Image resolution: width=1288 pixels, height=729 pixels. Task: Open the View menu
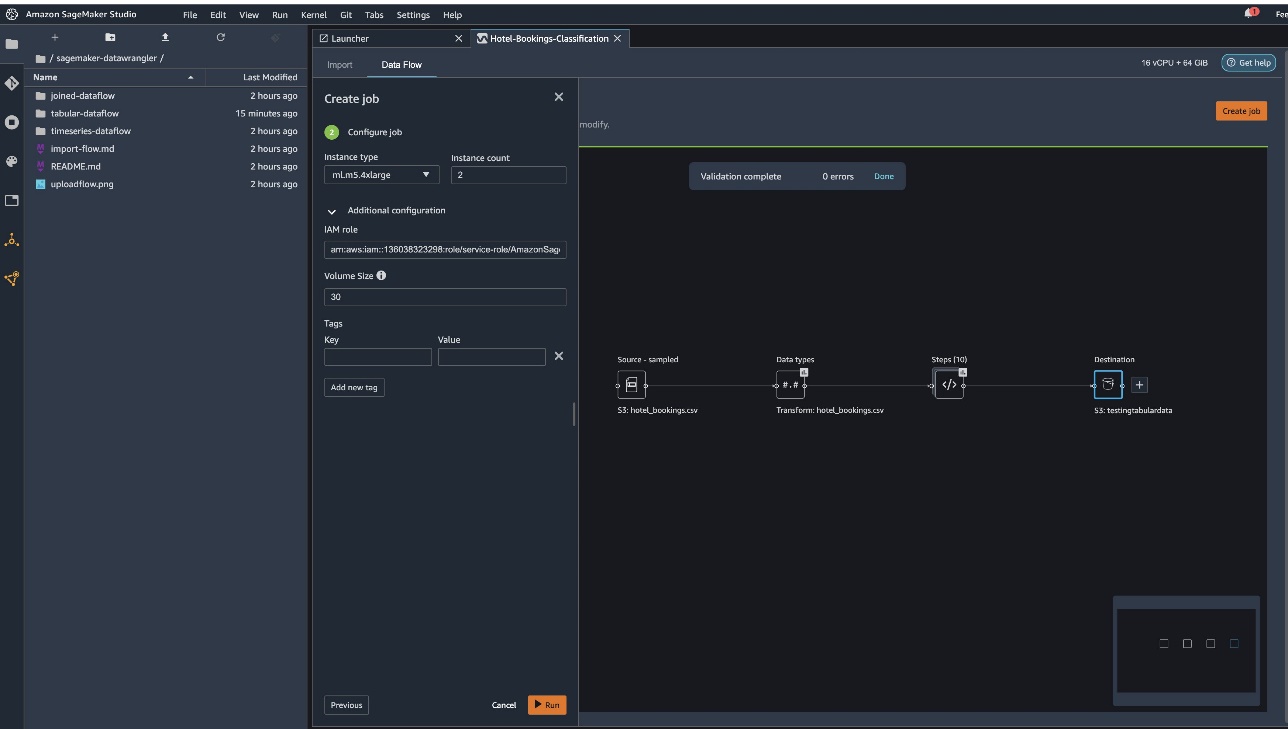(x=249, y=15)
